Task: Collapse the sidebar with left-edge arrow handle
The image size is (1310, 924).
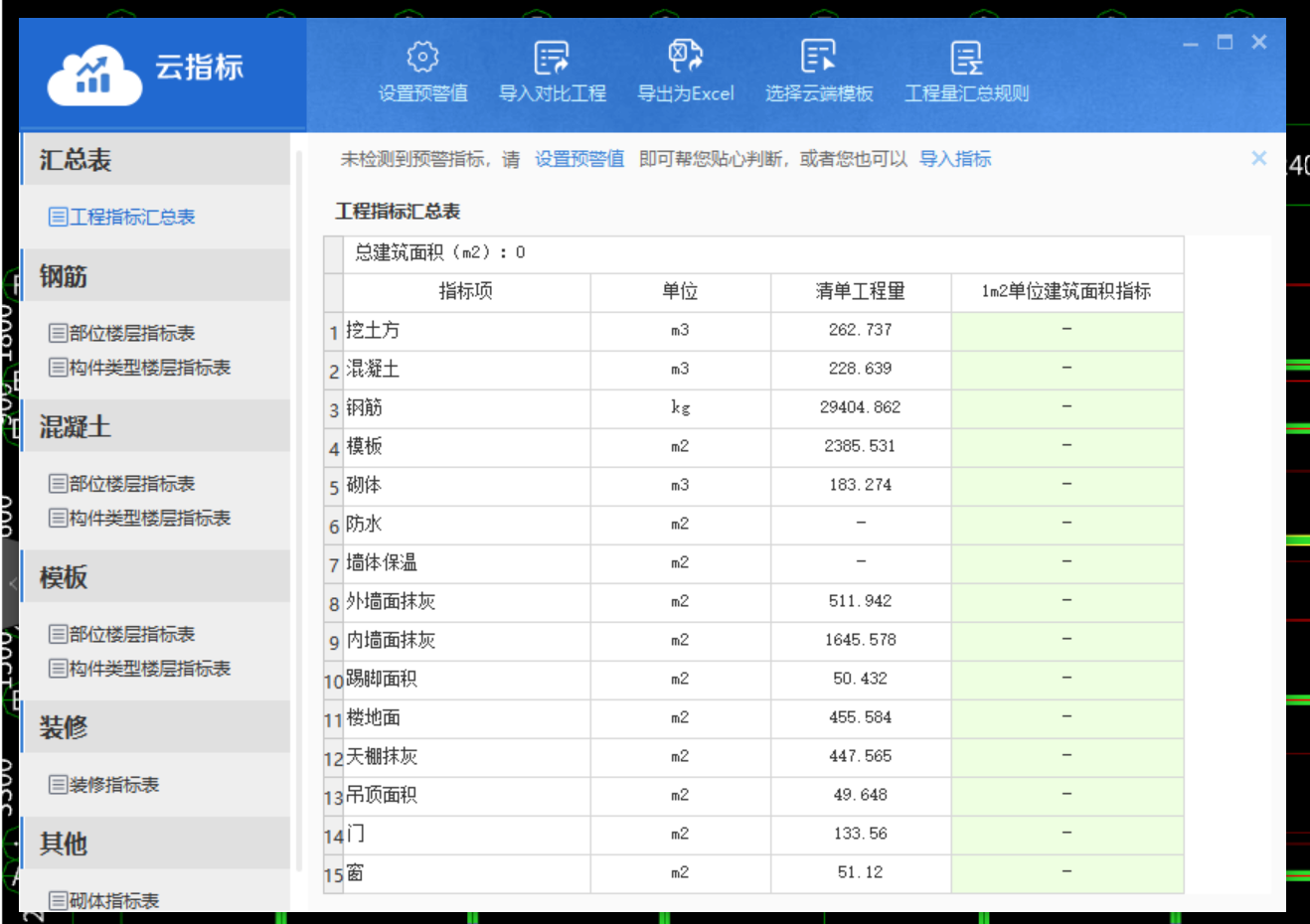Action: pos(13,583)
